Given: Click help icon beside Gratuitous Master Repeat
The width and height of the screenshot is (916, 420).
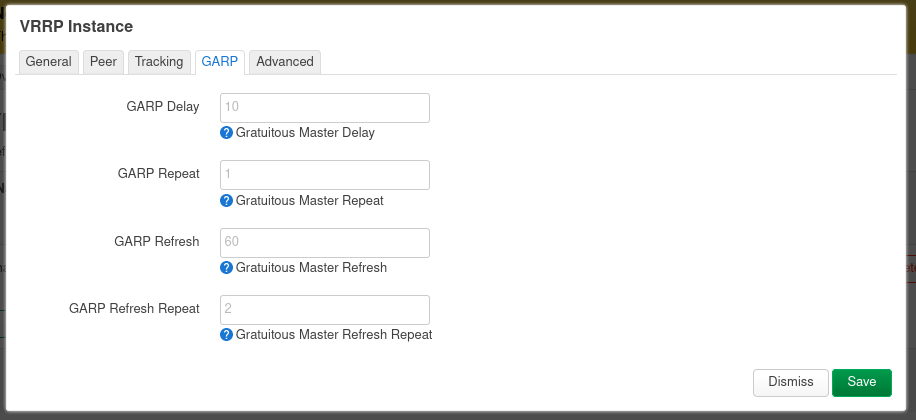Looking at the screenshot, I should [x=227, y=201].
